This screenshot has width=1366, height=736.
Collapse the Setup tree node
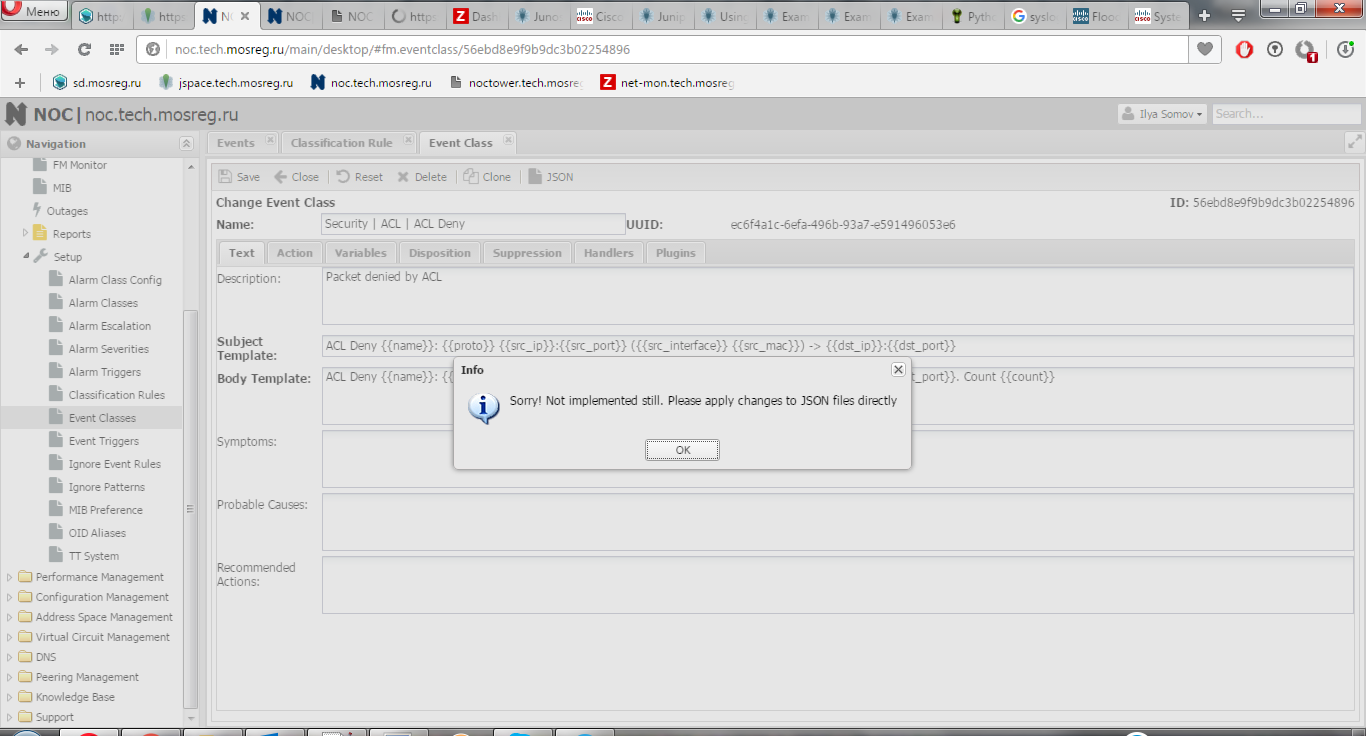click(26, 257)
